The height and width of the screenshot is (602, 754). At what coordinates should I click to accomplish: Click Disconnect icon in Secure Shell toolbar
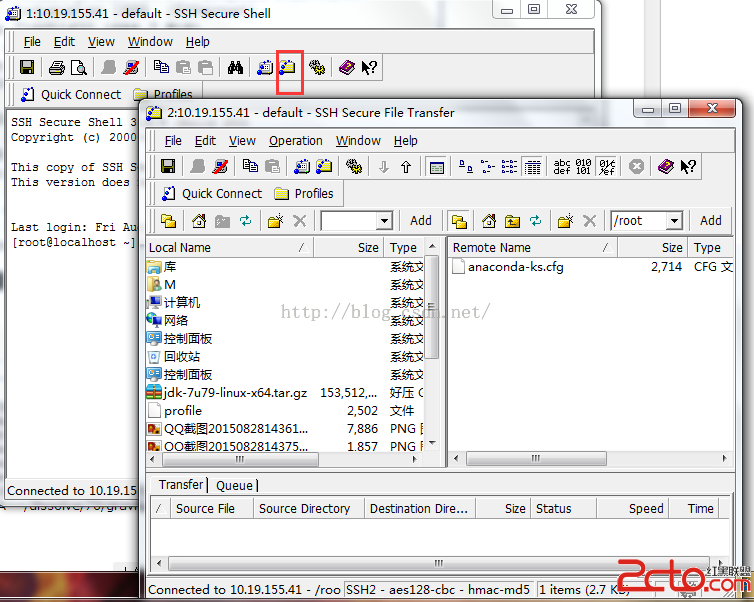click(x=131, y=67)
